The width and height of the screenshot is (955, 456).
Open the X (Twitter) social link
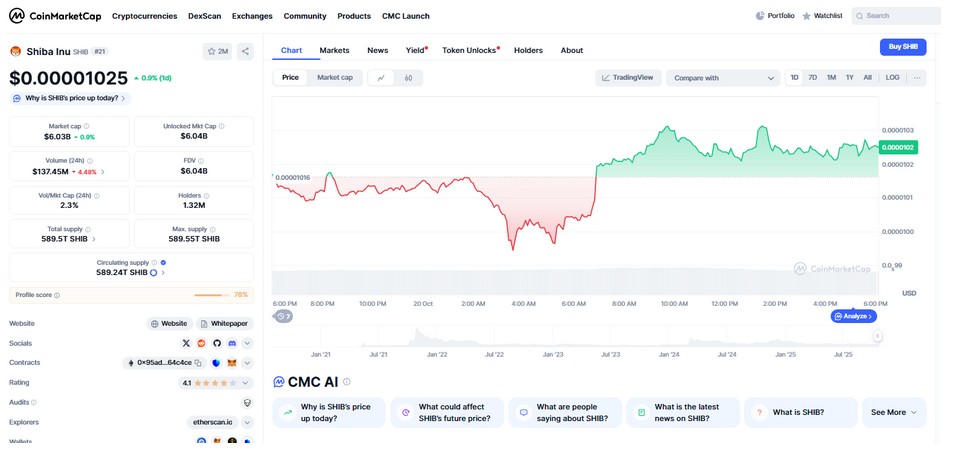(186, 343)
